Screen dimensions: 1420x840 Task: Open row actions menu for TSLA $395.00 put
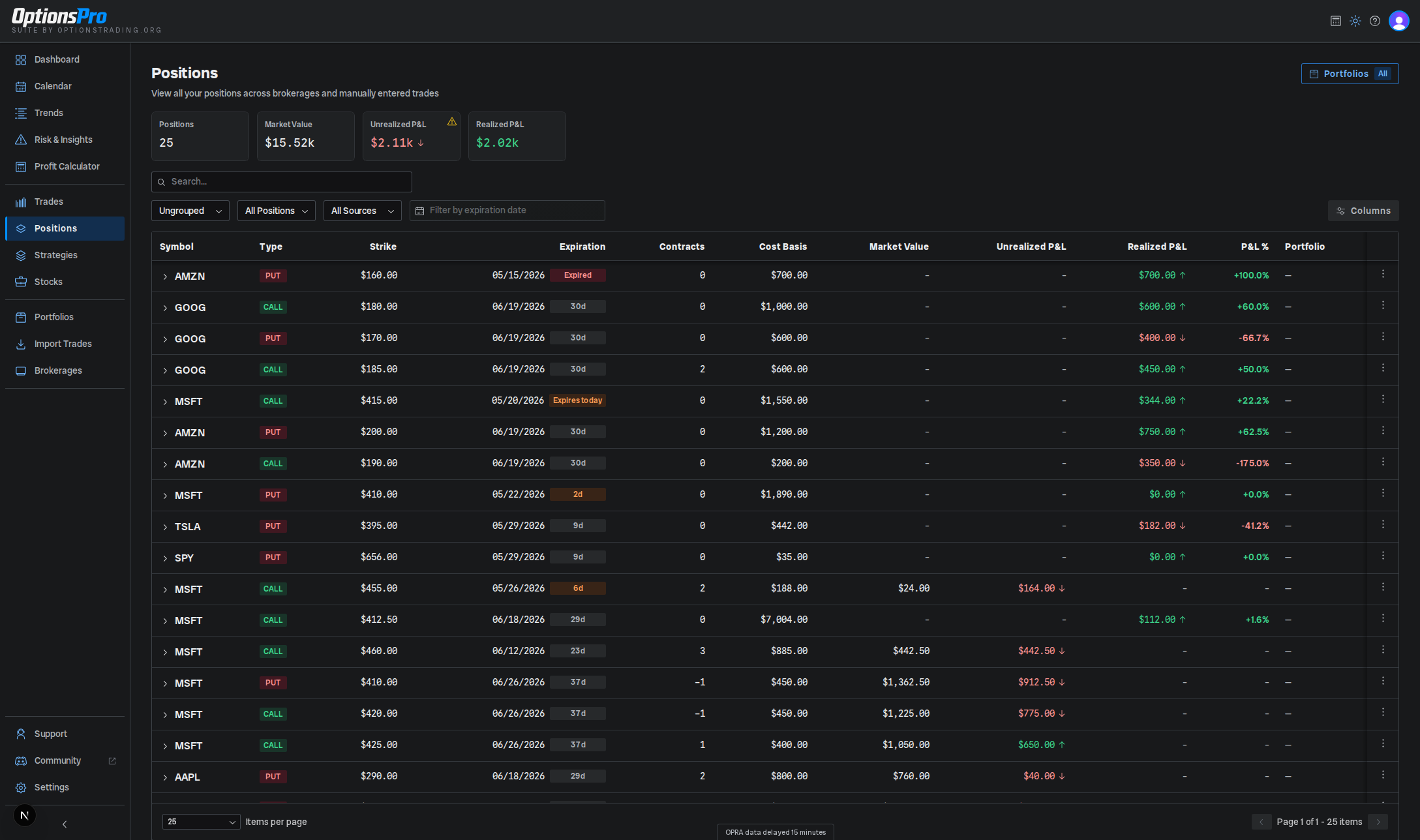1383,525
